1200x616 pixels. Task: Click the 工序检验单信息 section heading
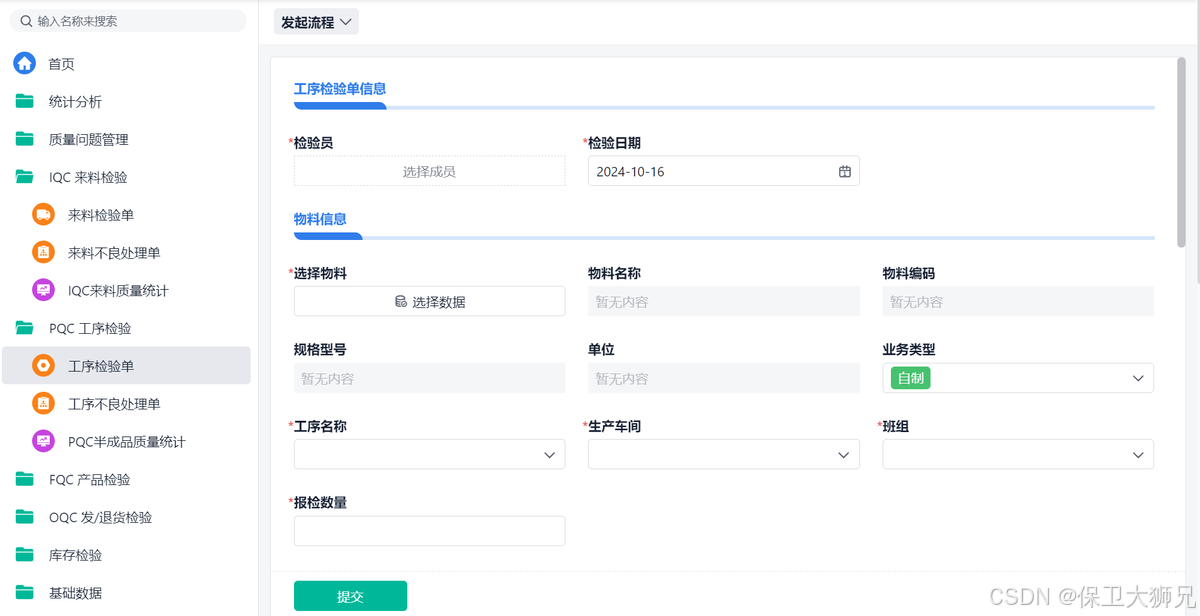click(340, 89)
